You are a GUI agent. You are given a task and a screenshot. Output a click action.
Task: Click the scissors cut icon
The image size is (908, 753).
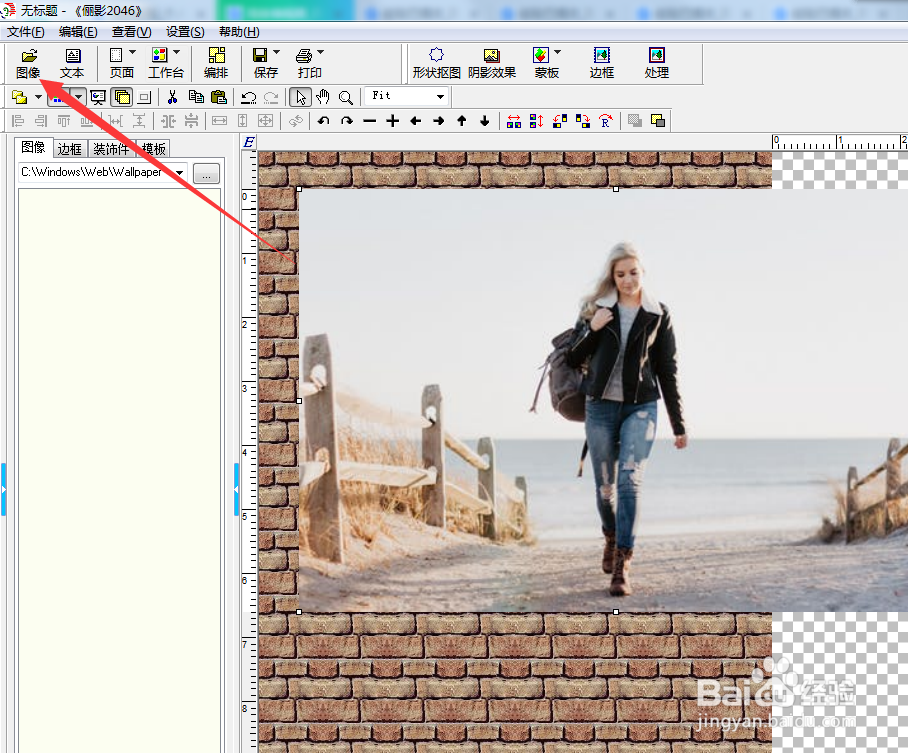pos(172,97)
